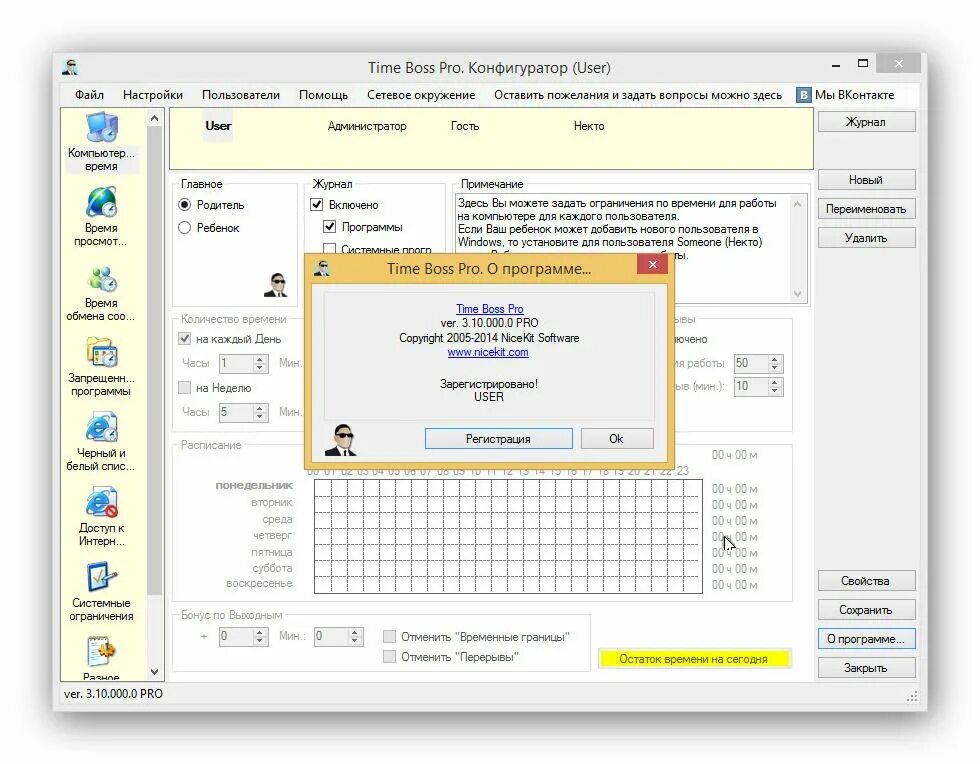Open Мы ВКонтакте menu link
The height and width of the screenshot is (764, 980).
[x=854, y=95]
